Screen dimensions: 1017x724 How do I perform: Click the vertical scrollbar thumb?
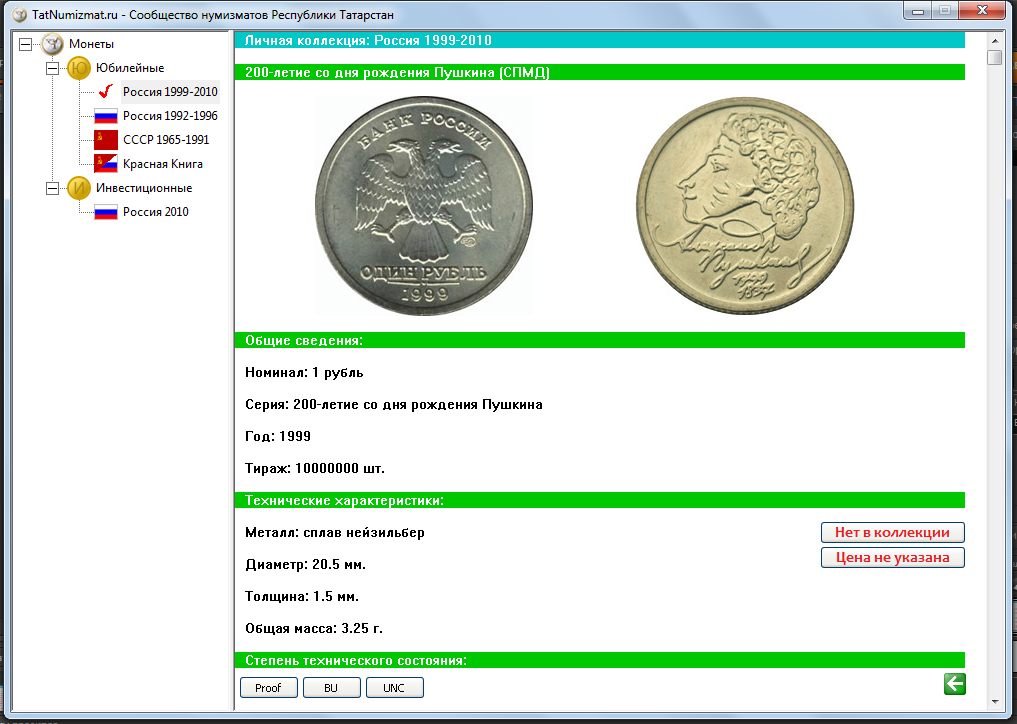994,57
